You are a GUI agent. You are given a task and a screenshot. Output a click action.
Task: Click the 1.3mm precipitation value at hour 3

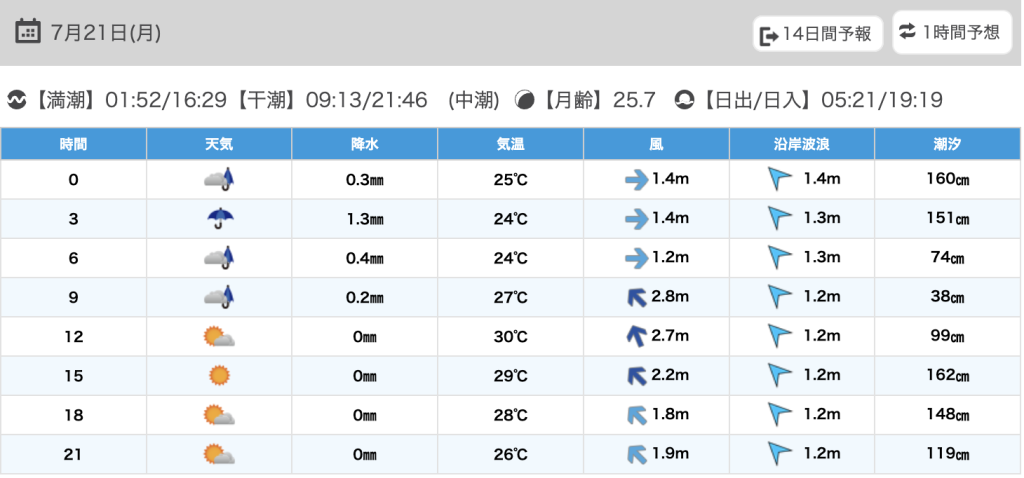click(x=365, y=219)
